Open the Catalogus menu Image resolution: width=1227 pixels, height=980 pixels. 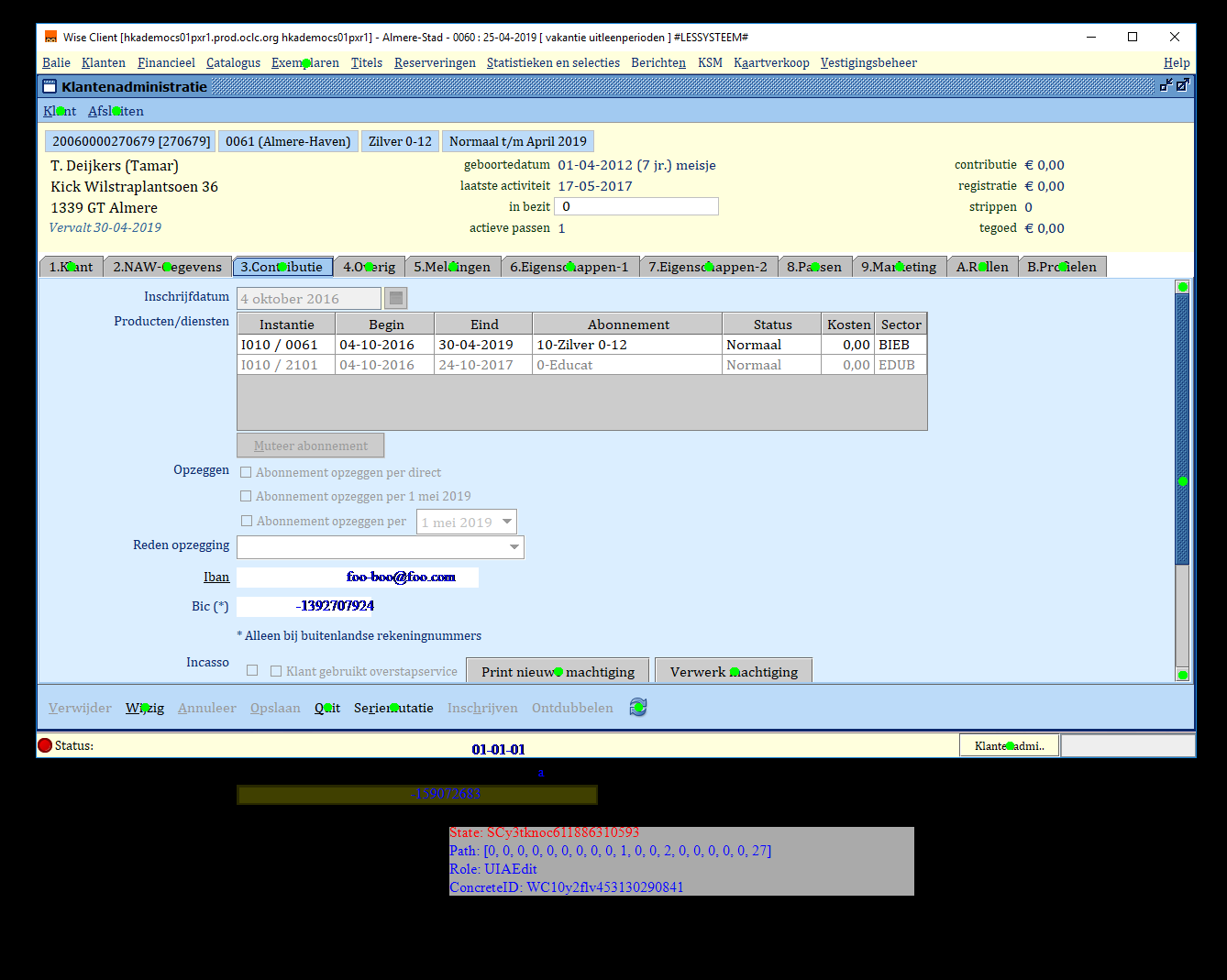233,62
